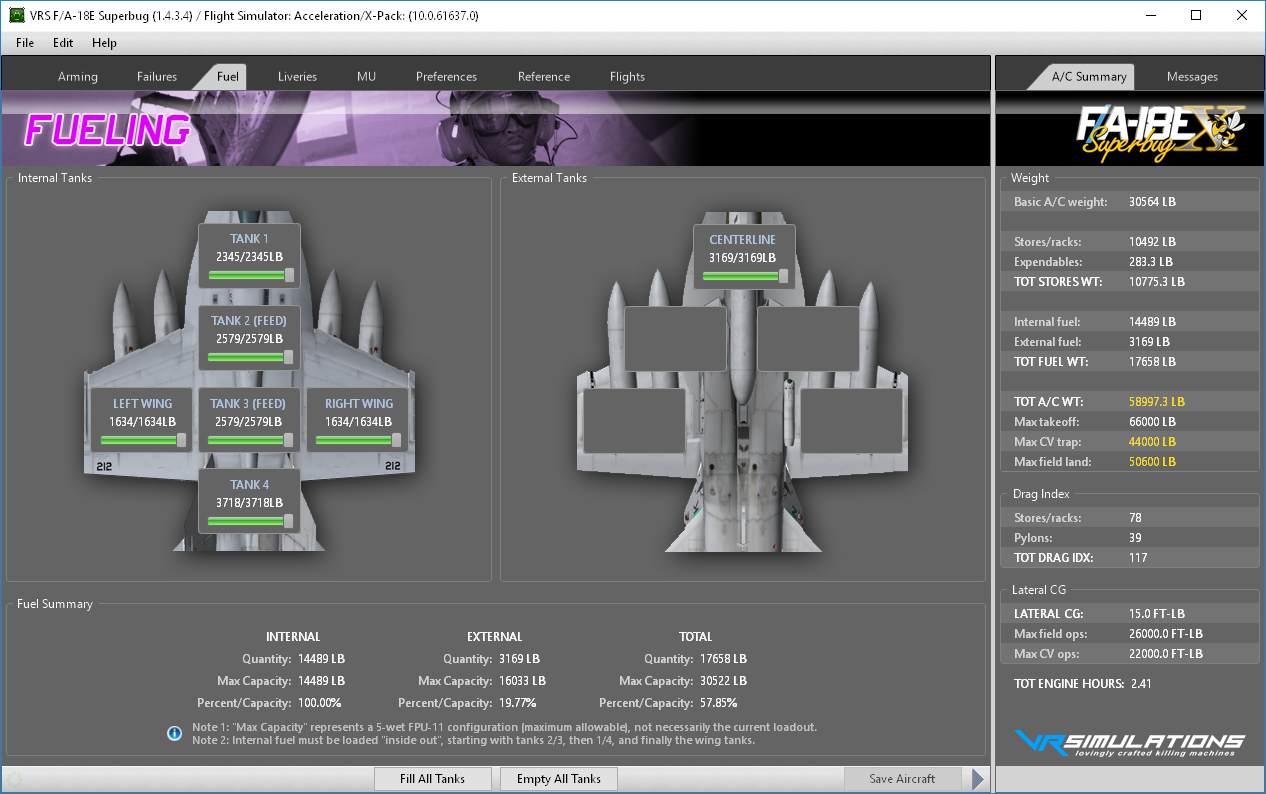Click the Fill All Tanks button
Screen dimensions: 1266x794
click(x=433, y=779)
